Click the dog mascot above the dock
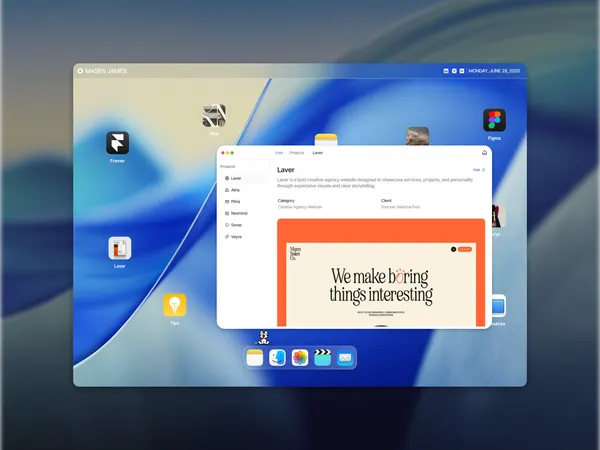600x450 pixels. [x=263, y=338]
